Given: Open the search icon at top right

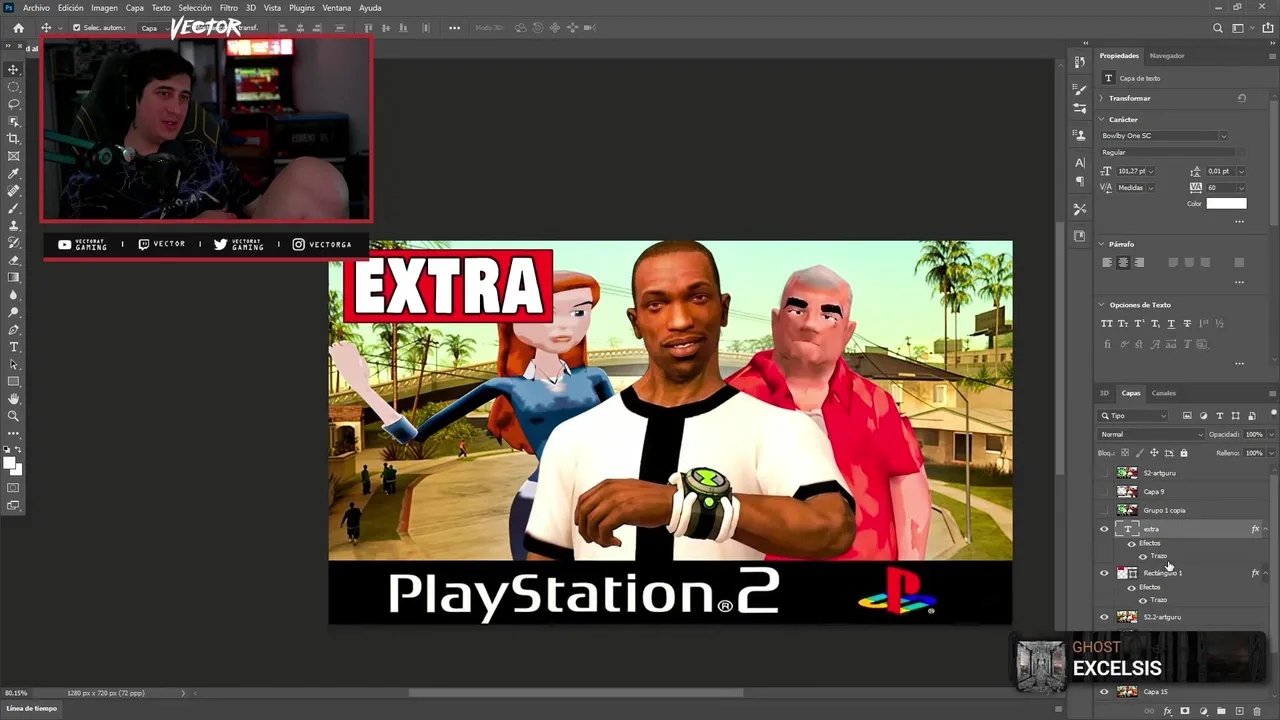Looking at the screenshot, I should (1217, 28).
